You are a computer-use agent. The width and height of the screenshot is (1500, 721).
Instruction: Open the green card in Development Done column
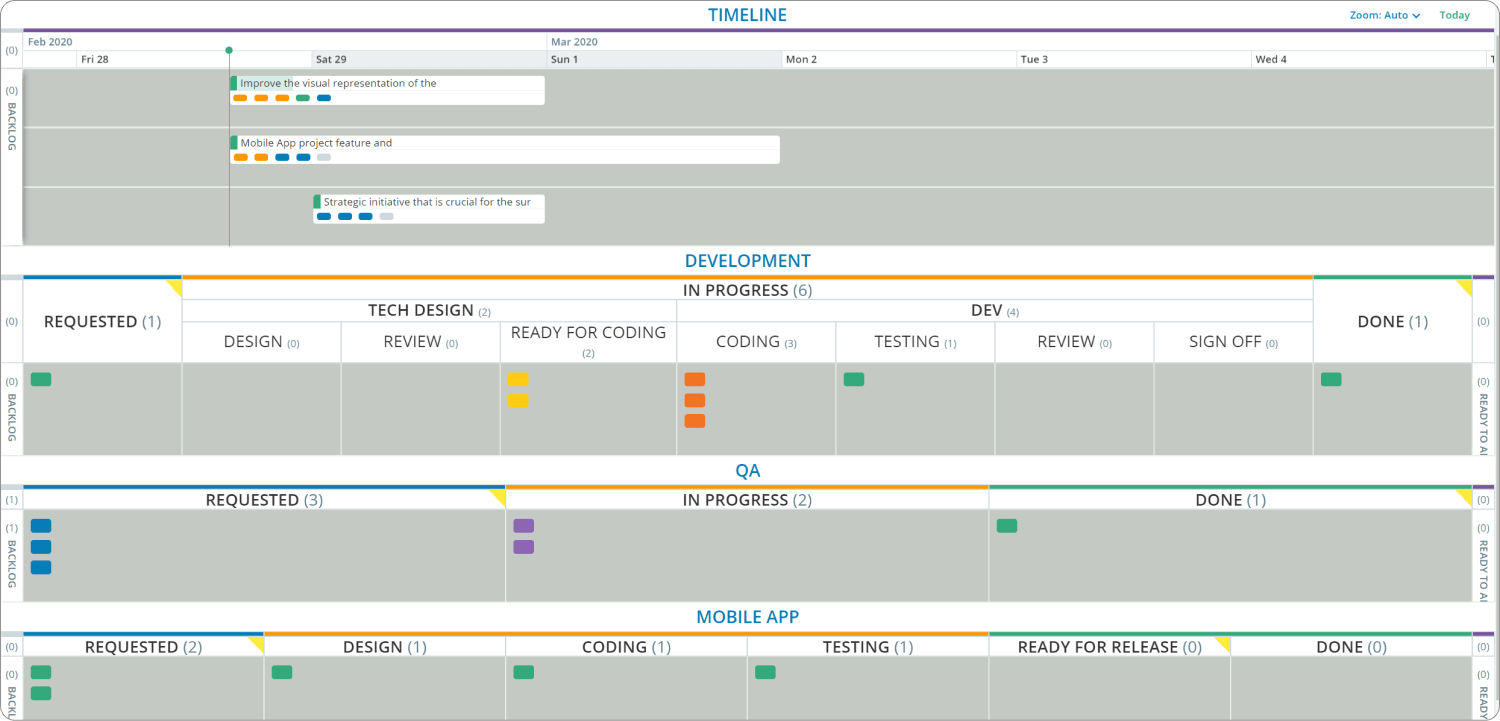coord(1331,379)
